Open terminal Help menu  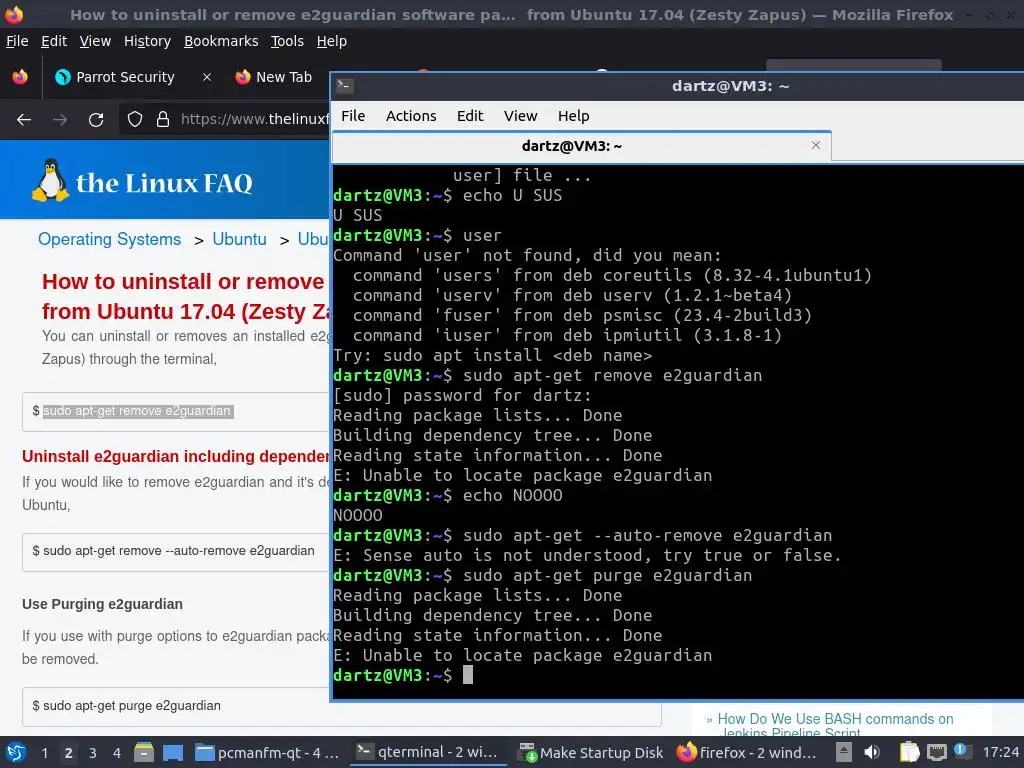click(573, 116)
